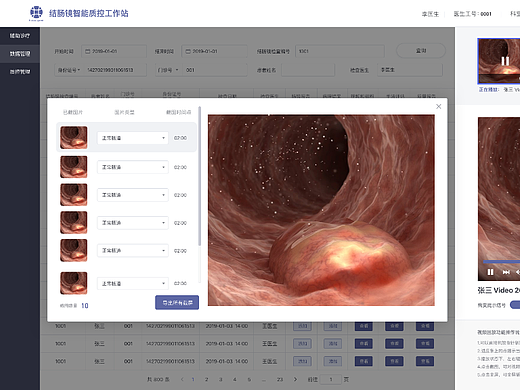The width and height of the screenshot is (520, 390).
Task: Click the examining doctor input field
Action: [410, 70]
